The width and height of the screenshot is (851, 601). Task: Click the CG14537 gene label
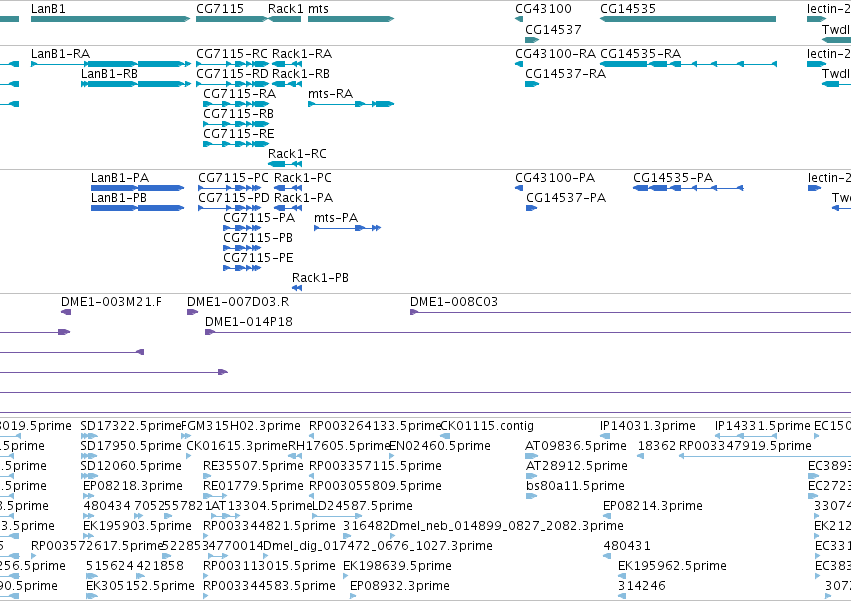[x=553, y=29]
